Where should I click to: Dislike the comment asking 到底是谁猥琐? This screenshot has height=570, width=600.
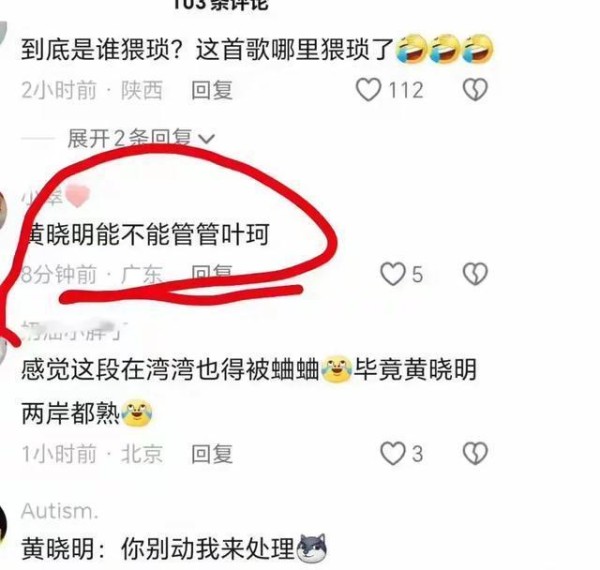coord(475,90)
